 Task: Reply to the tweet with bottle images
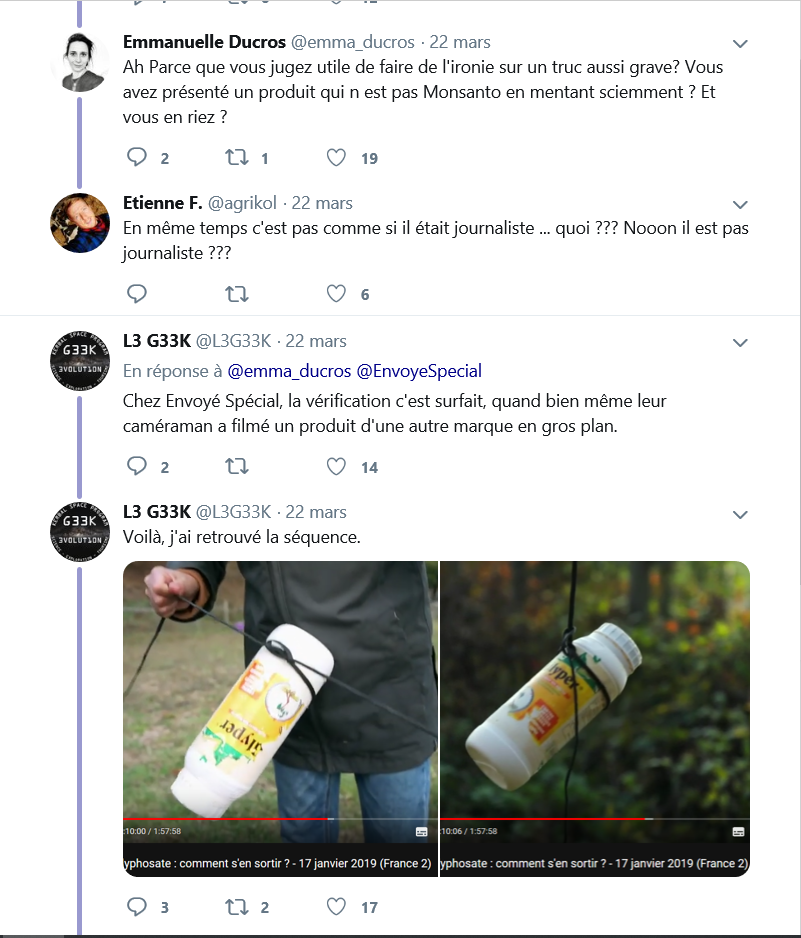(x=137, y=907)
